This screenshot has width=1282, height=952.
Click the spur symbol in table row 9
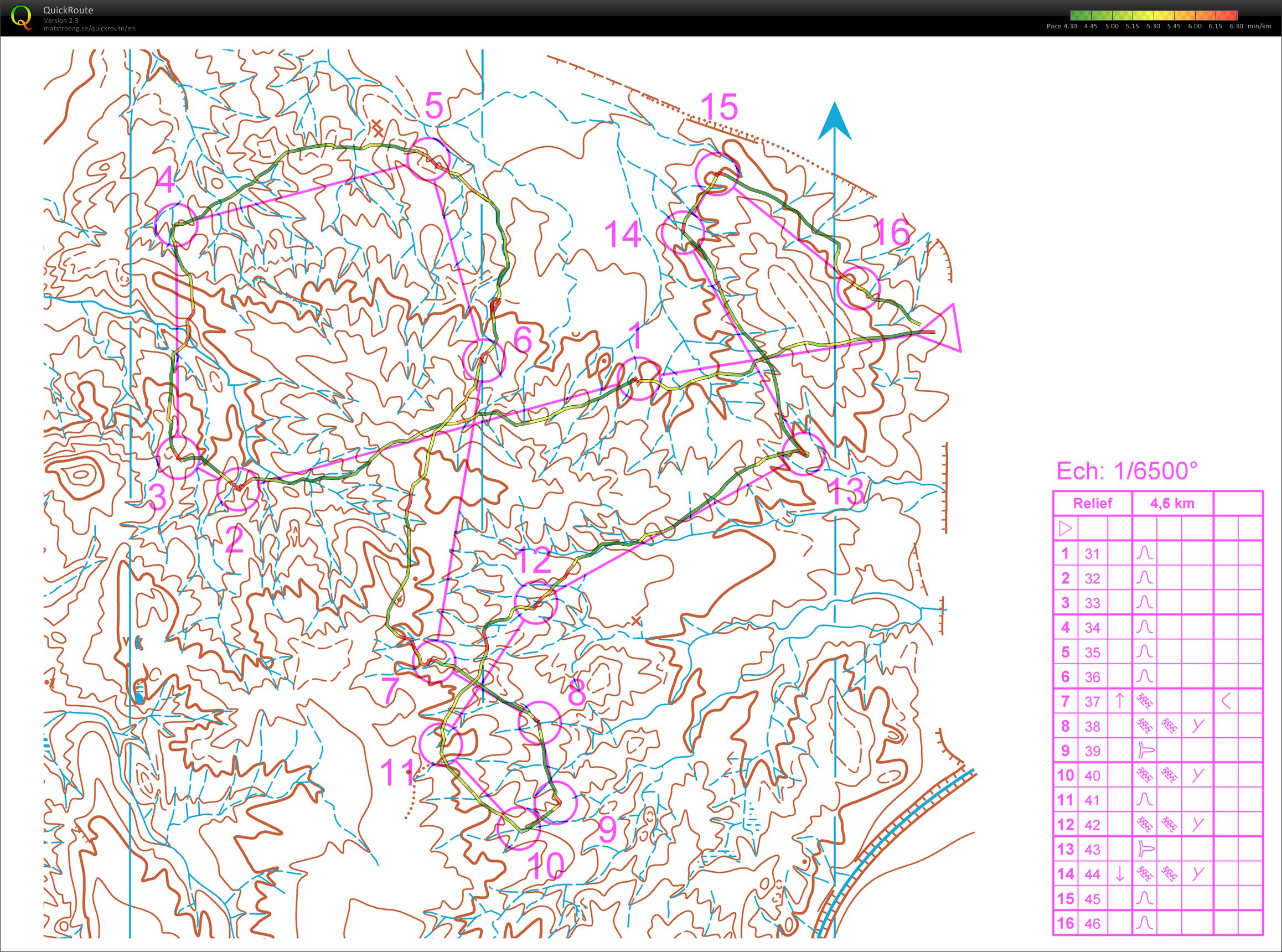[x=1145, y=751]
